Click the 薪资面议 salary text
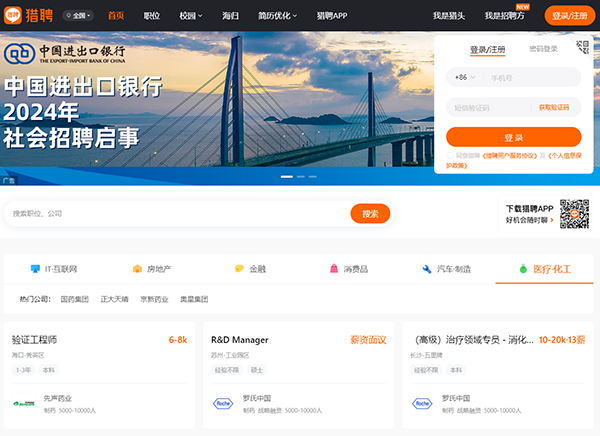Viewport: 600px width, 436px height. point(368,340)
